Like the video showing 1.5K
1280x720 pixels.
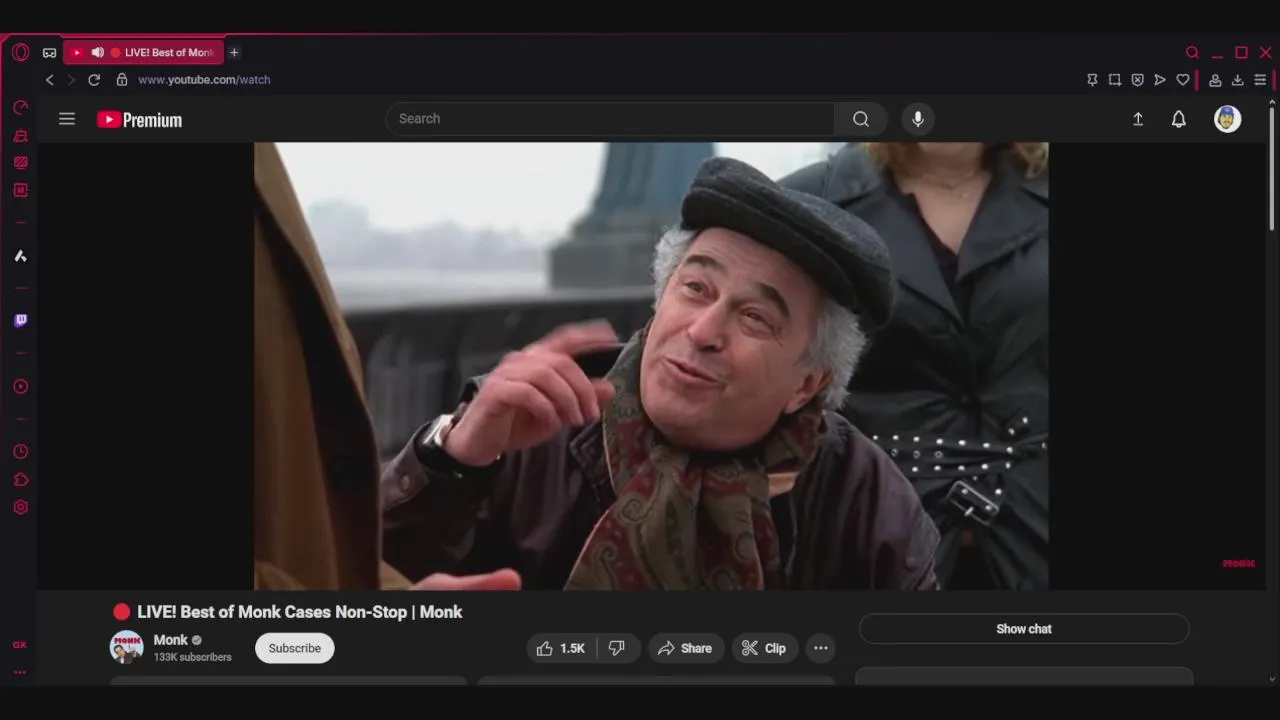(561, 648)
